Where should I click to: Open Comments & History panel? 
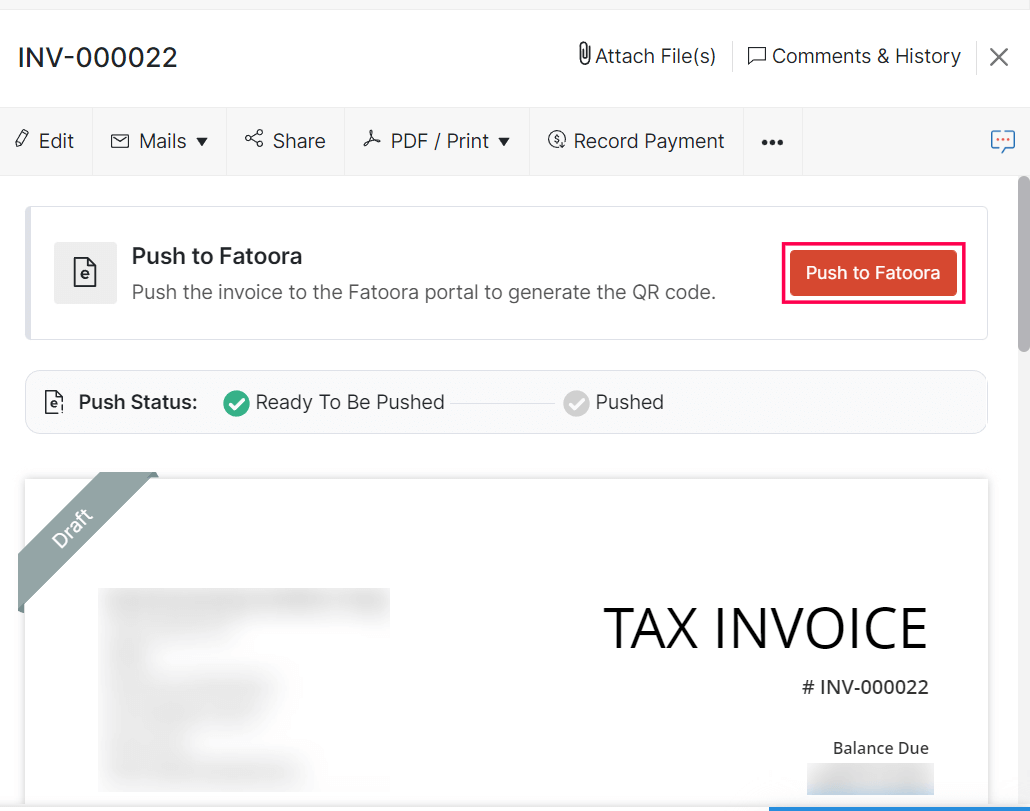(854, 56)
